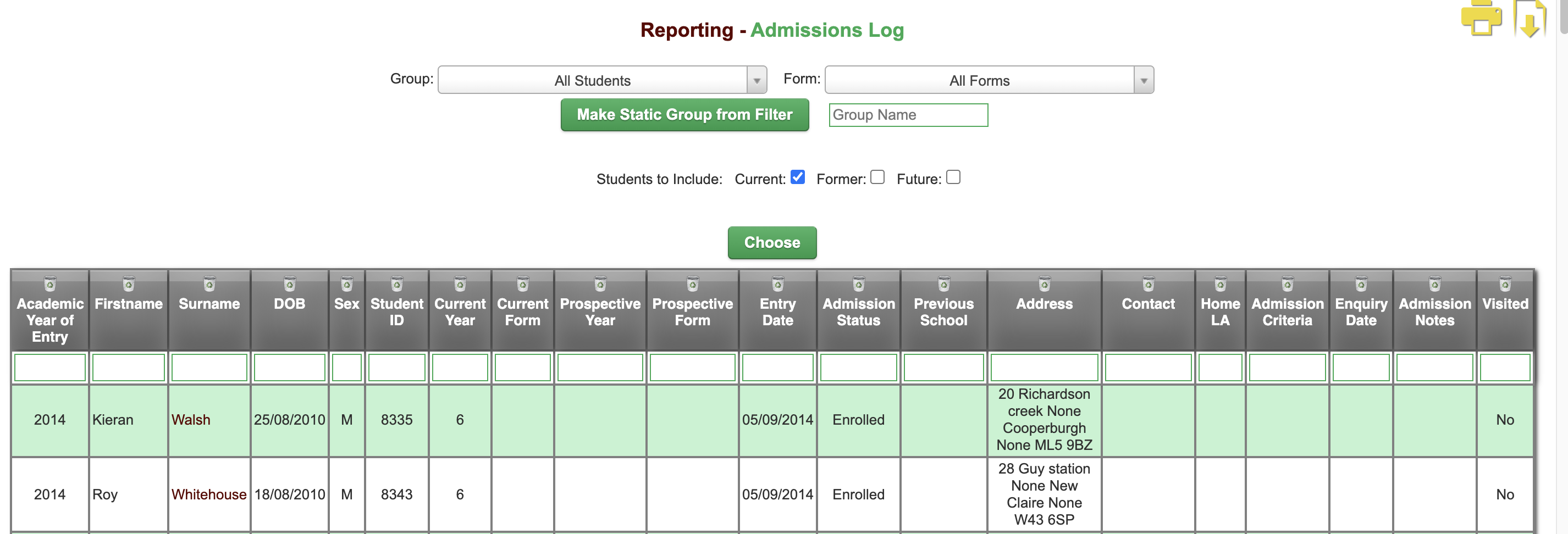Viewport: 1568px width, 534px height.
Task: Click student ID 8343 cell
Action: (397, 494)
